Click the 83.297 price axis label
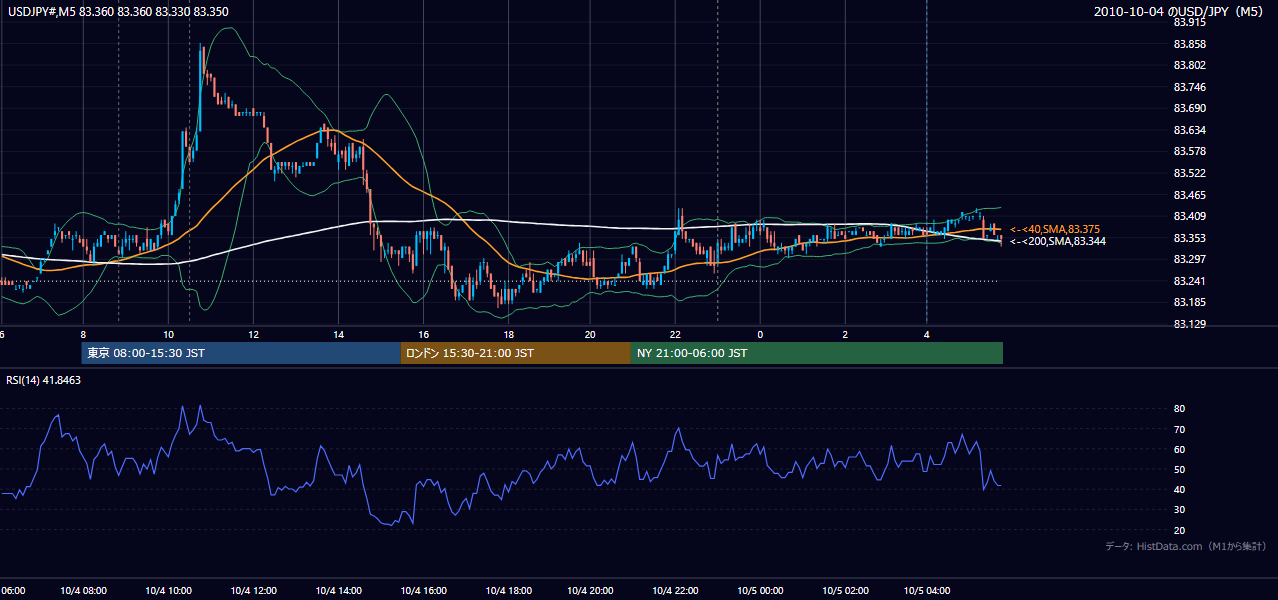The height and width of the screenshot is (600, 1278). pos(1189,259)
